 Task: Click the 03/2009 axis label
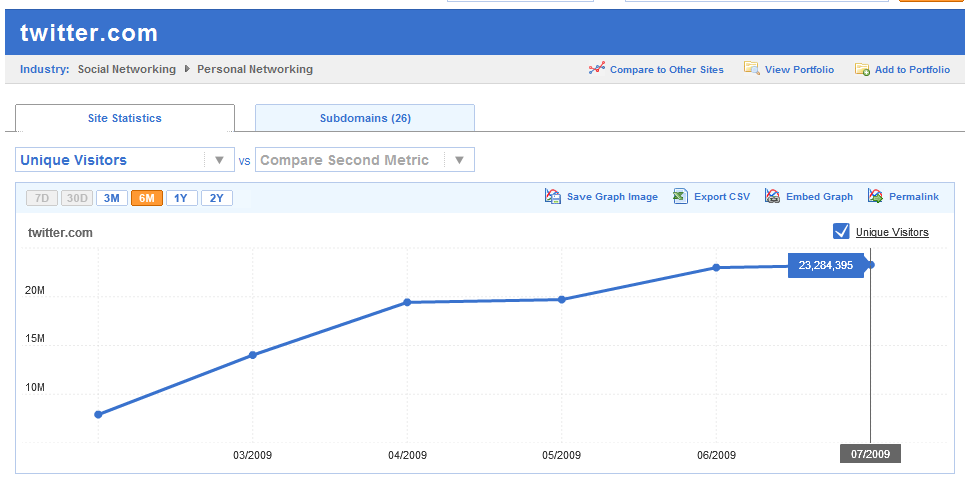click(x=253, y=455)
